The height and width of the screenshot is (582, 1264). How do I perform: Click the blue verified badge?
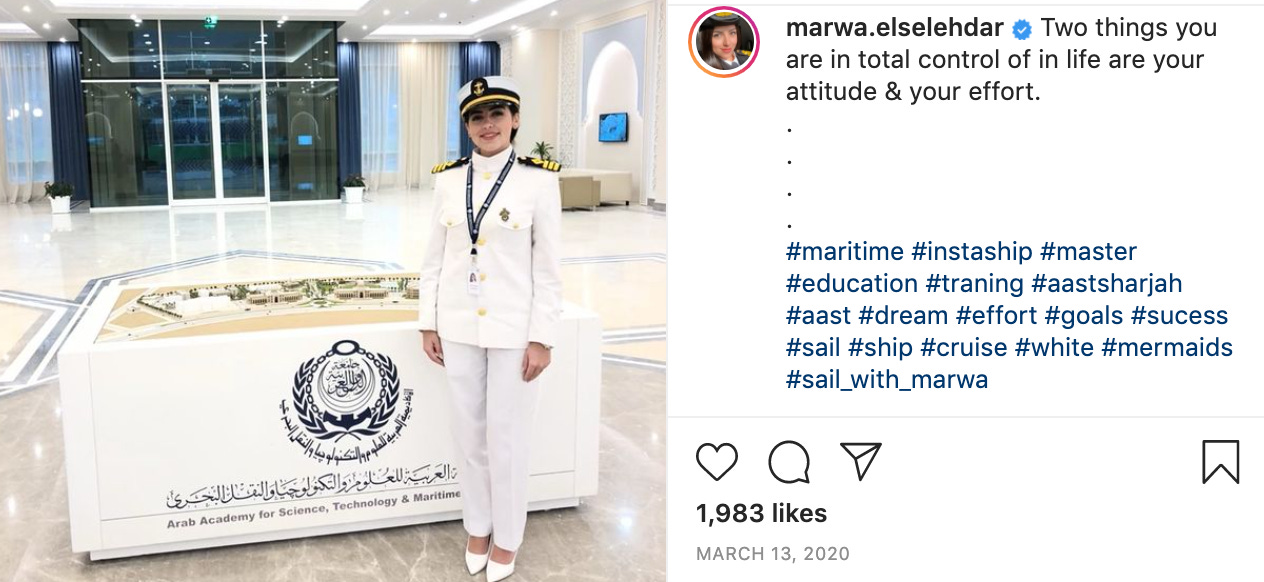pos(1021,28)
